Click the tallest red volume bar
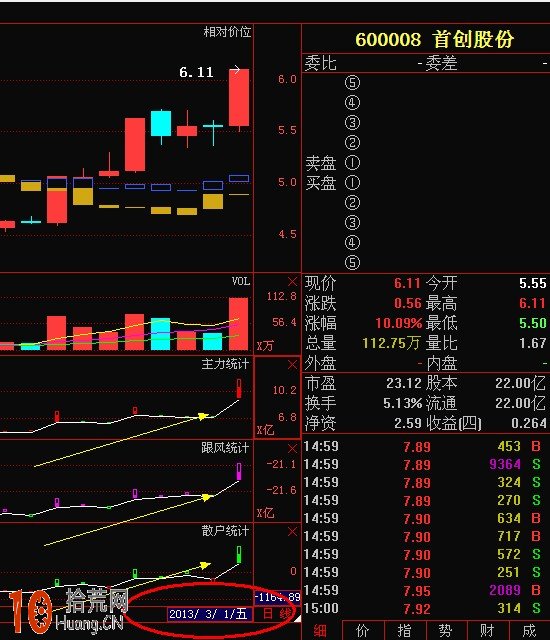The height and width of the screenshot is (640, 550). tap(239, 324)
